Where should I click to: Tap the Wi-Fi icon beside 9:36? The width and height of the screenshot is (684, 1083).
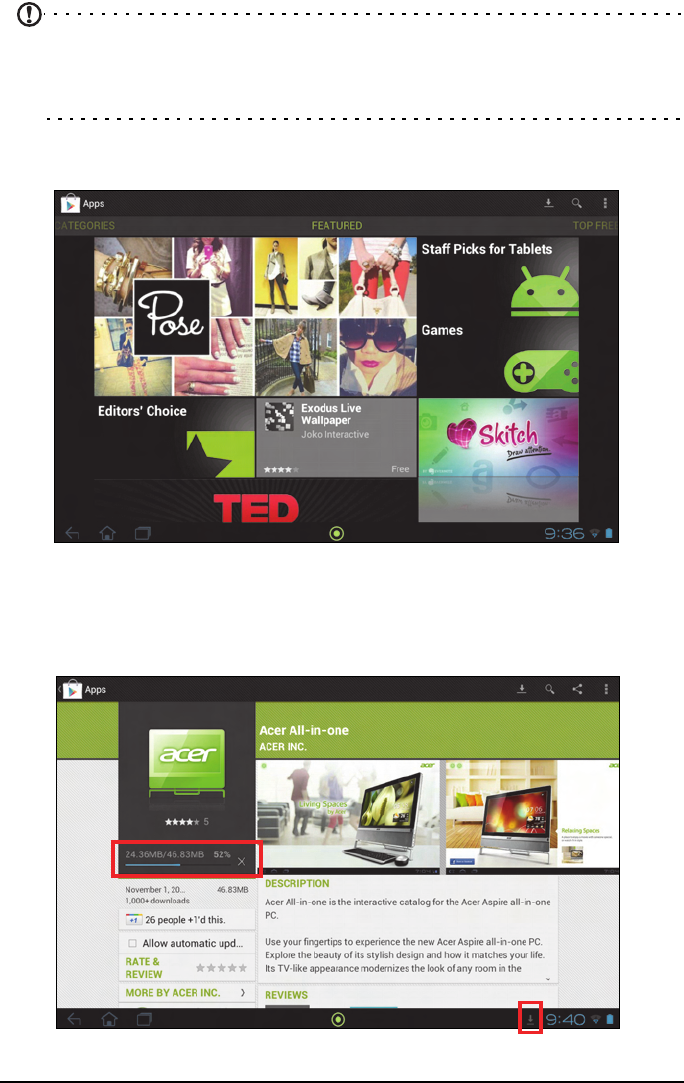pos(595,533)
